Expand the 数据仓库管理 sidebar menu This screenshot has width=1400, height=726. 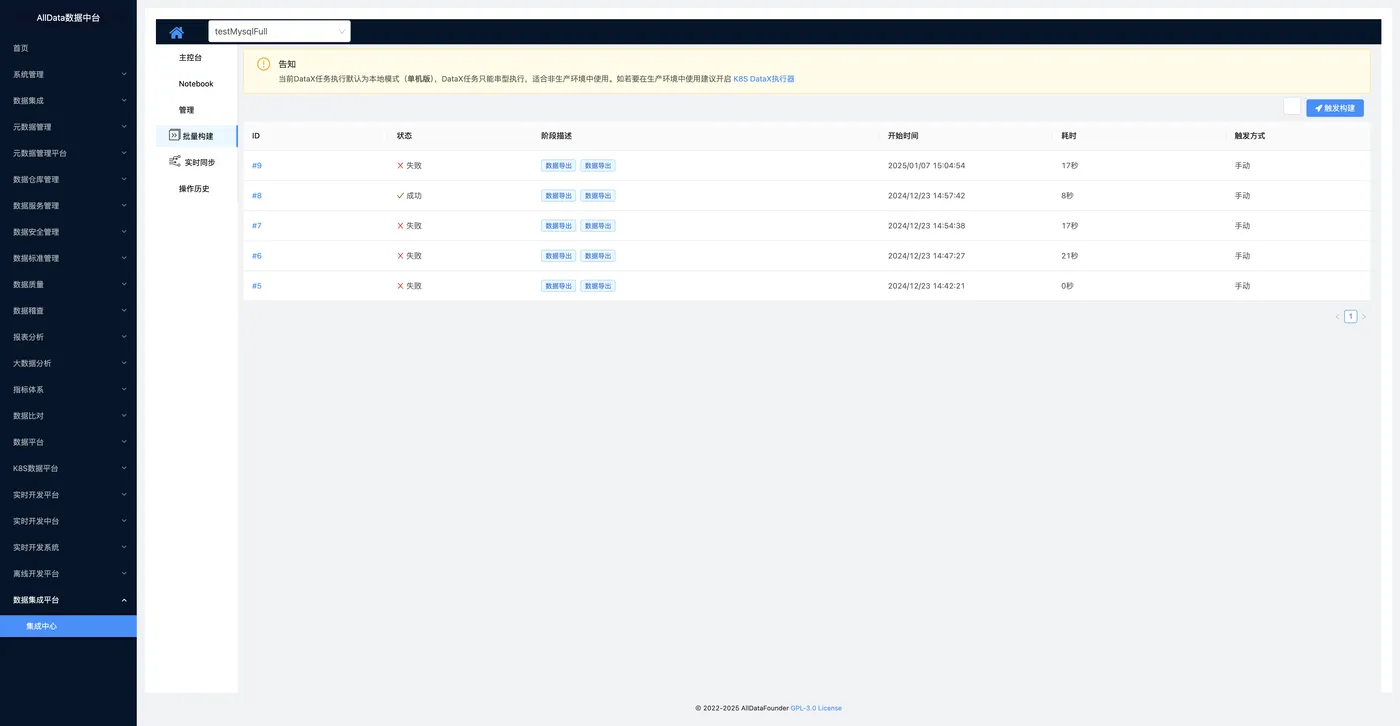(68, 179)
